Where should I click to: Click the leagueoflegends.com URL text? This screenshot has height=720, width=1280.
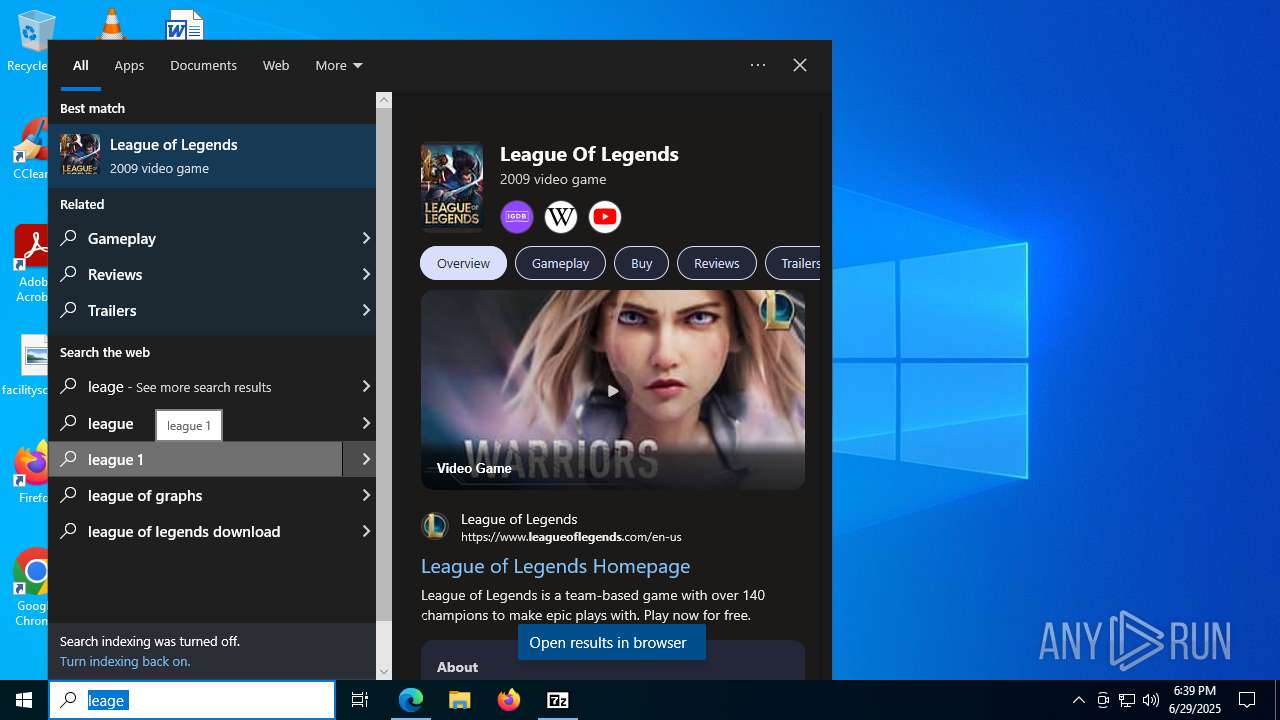(x=571, y=537)
